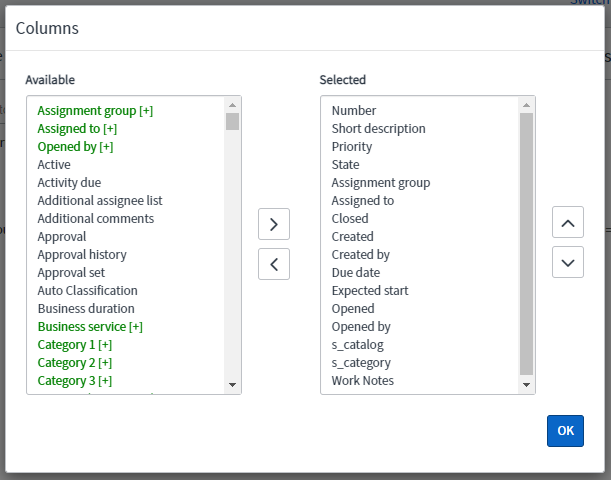
Task: Select Approval set option
Action: click(71, 272)
